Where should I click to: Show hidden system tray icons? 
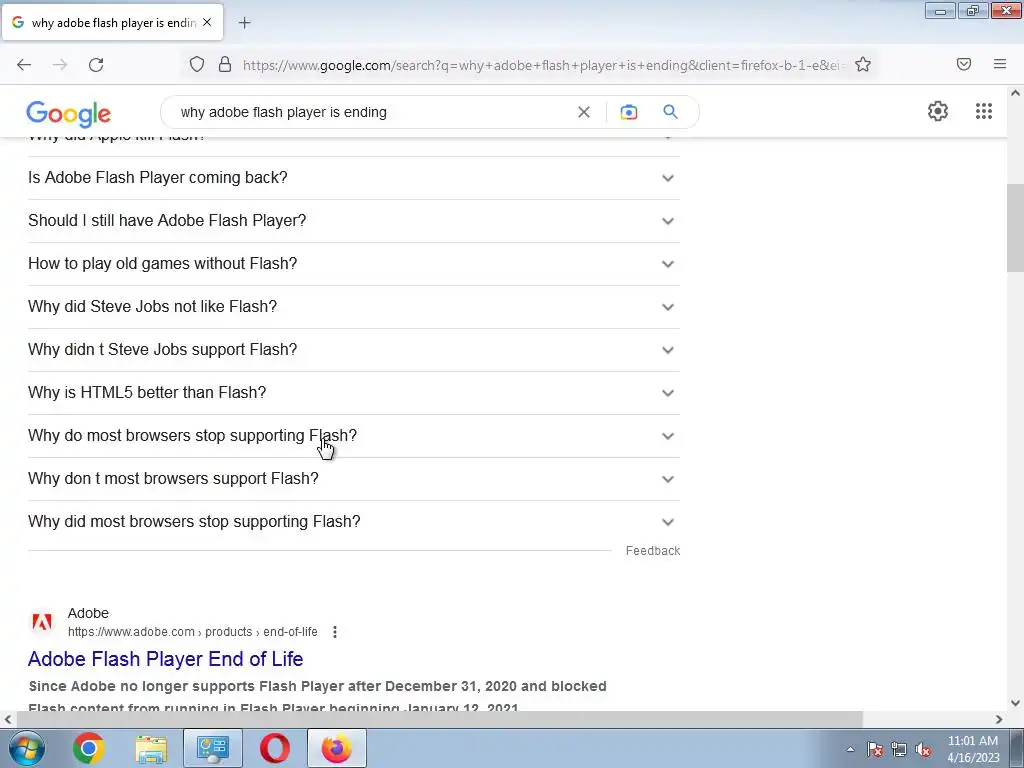850,750
